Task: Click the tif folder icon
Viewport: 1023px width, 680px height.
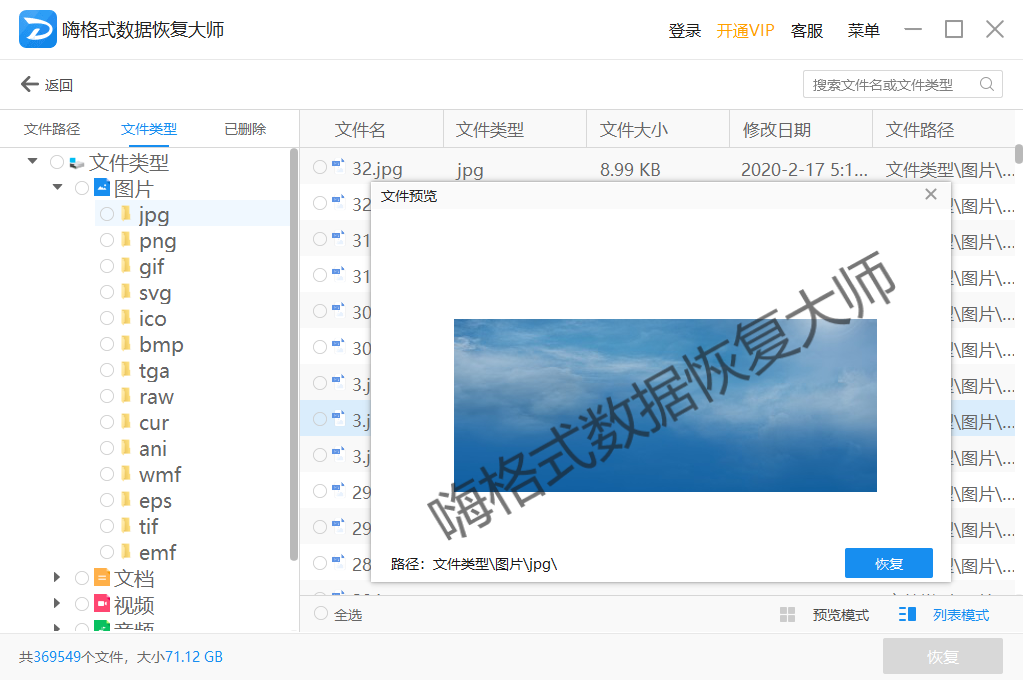Action: 127,526
